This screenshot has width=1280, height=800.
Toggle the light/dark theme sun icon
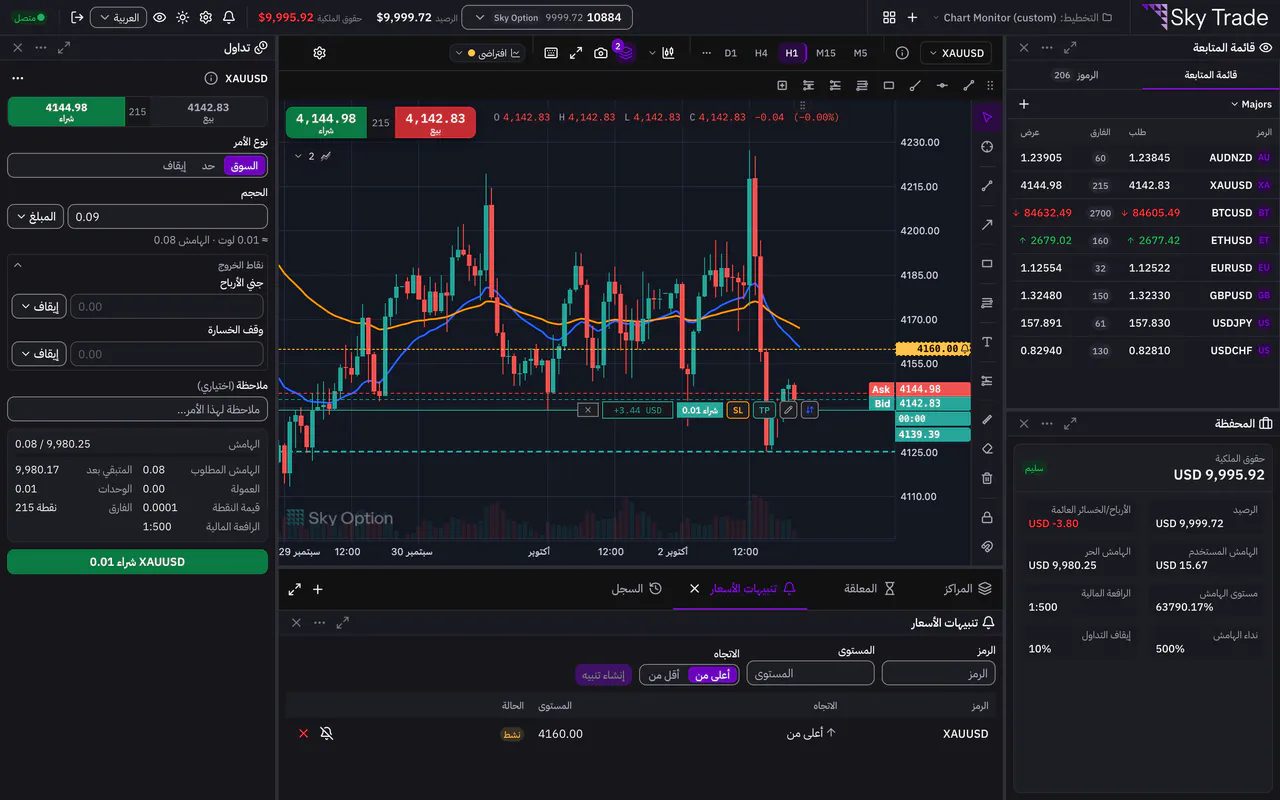182,17
